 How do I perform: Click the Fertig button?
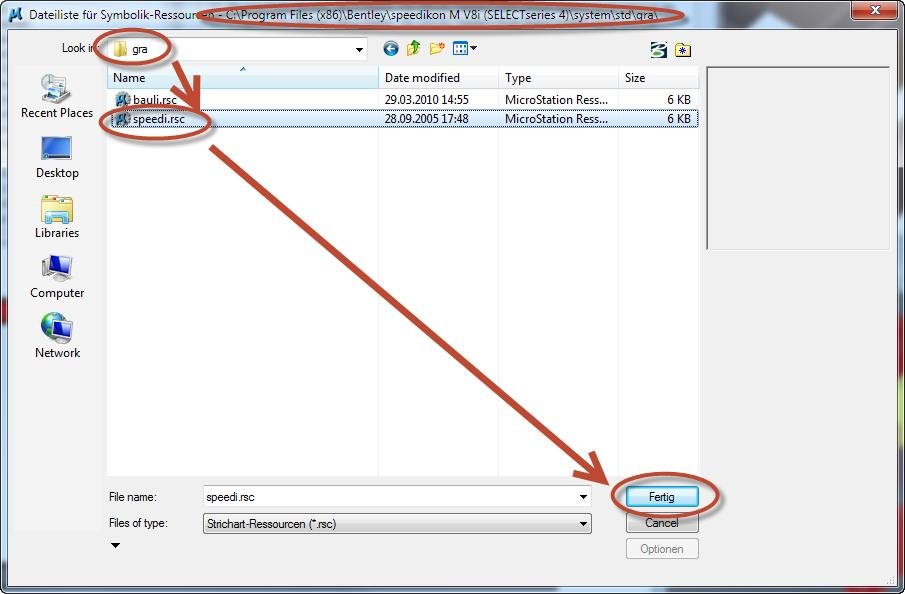point(662,497)
